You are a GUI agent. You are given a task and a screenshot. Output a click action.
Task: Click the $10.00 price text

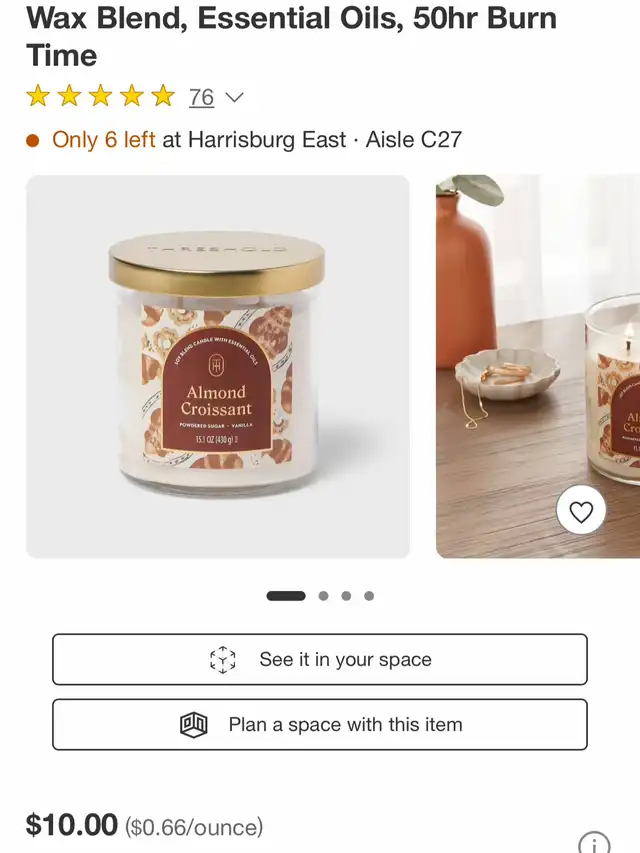tap(72, 825)
